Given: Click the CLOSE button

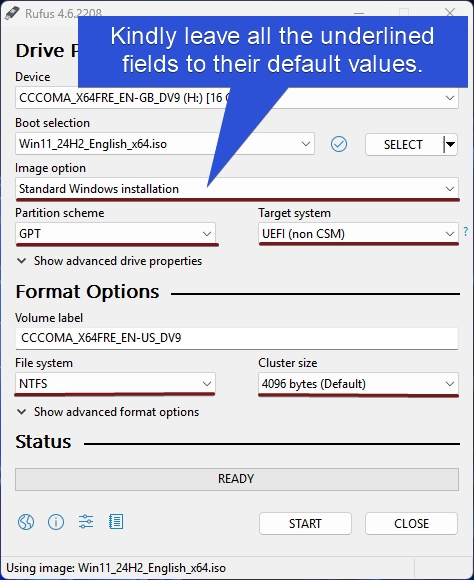Looking at the screenshot, I should tap(411, 523).
